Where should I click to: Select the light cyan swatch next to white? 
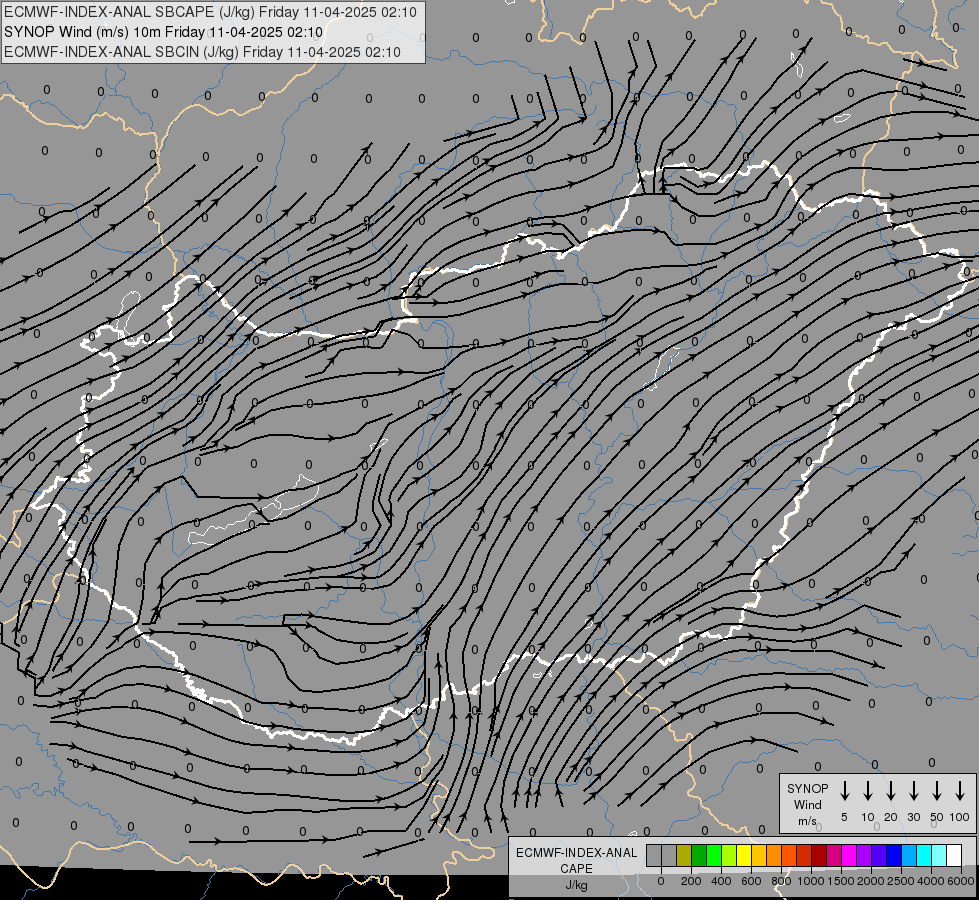(x=939, y=855)
